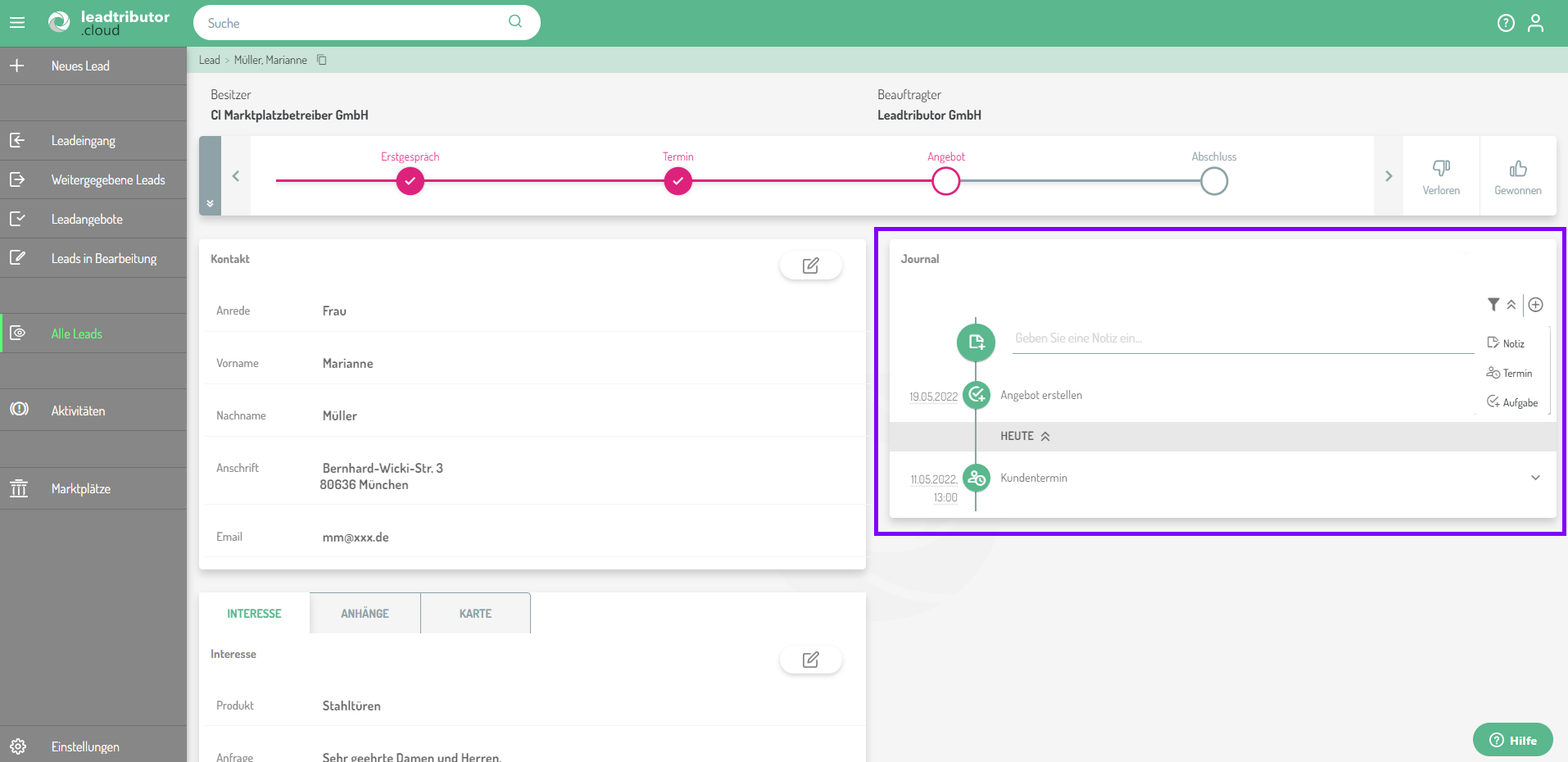Screen dimensions: 1568x762
Task: Open the help question mark icon in header
Action: [1506, 23]
